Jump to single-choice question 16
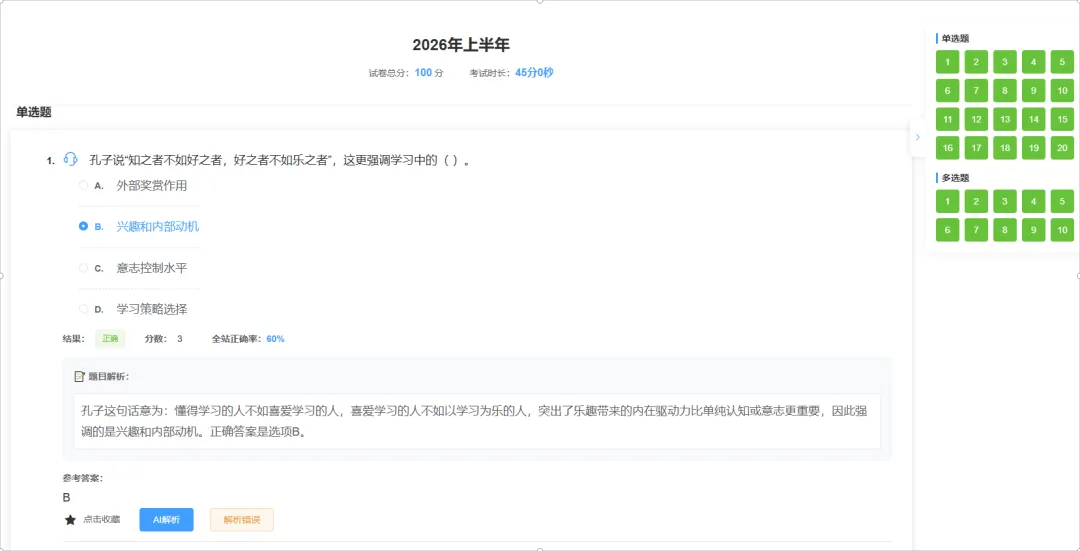Viewport: 1080px width, 551px height. (x=948, y=148)
